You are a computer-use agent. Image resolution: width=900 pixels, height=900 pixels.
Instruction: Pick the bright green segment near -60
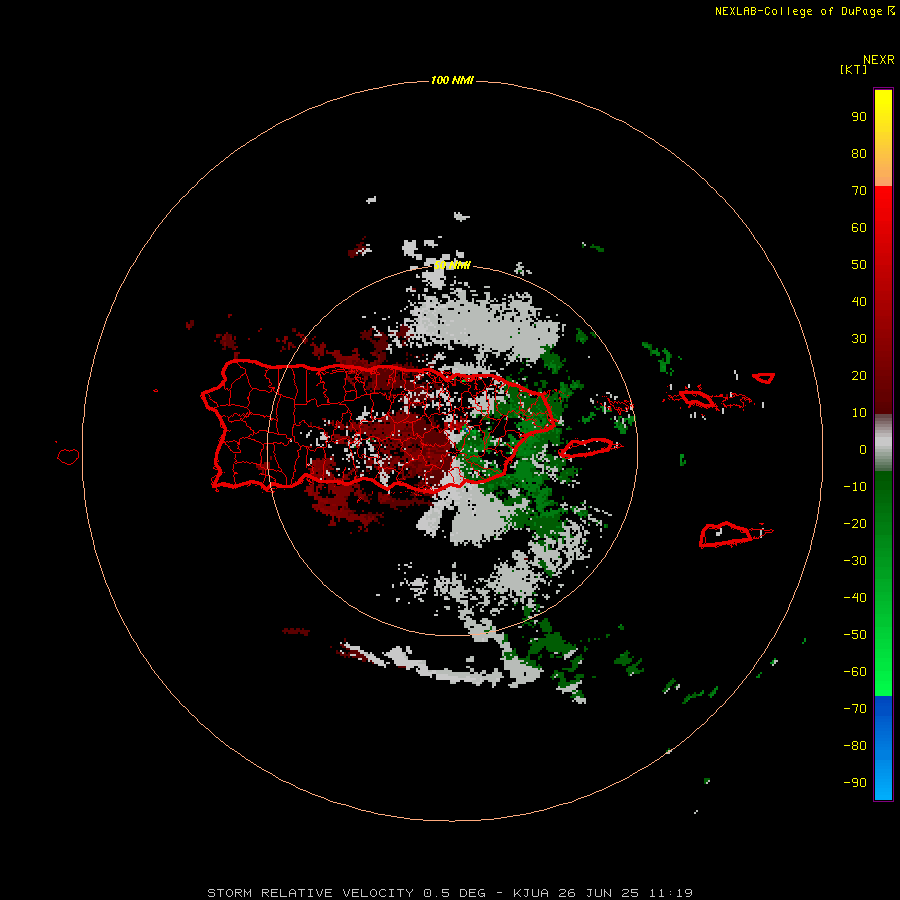coord(883,674)
